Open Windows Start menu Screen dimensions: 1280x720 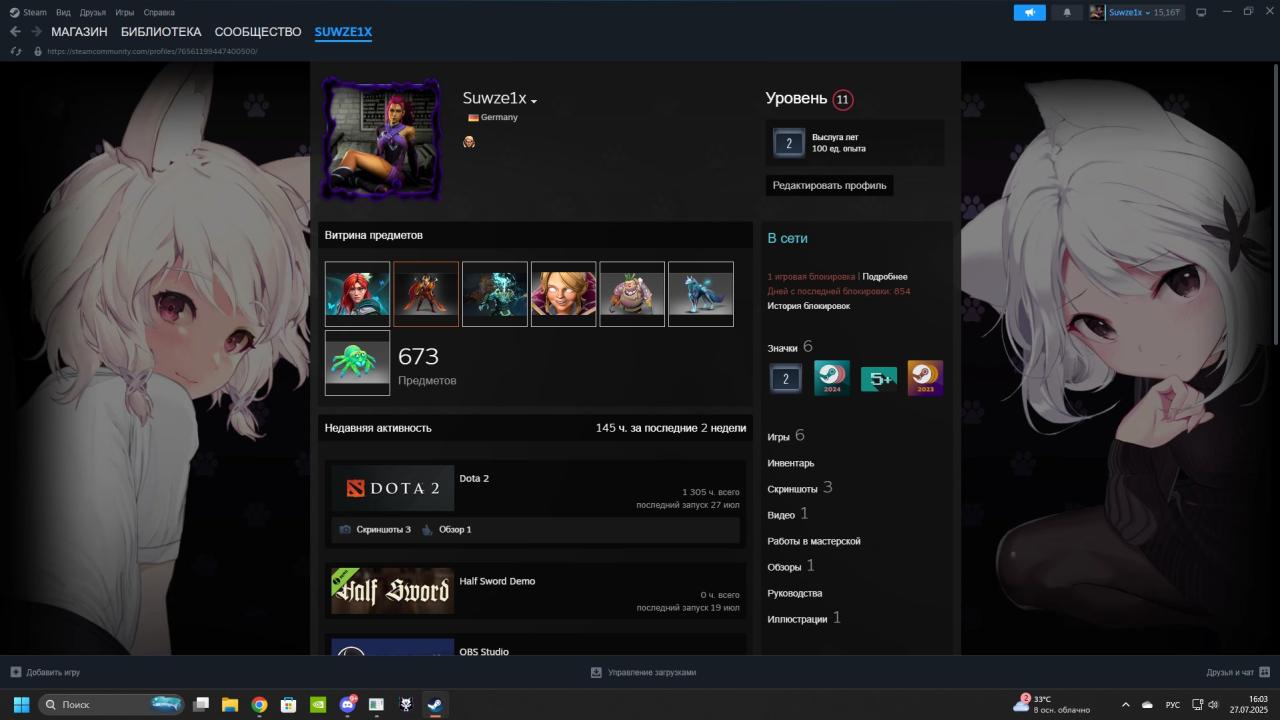(x=21, y=704)
